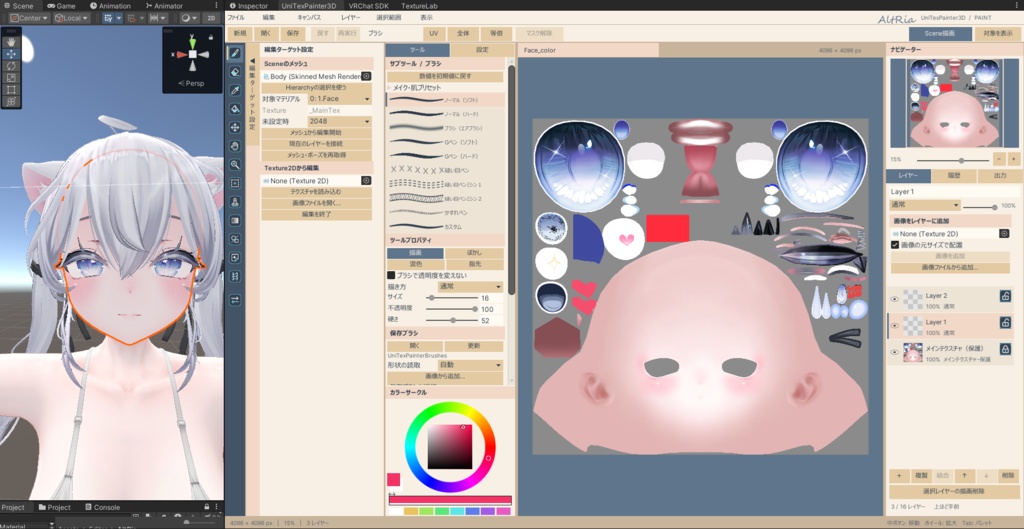Screen dimensions: 1024x529
Task: Select Unity Scene rect transform tool
Action: pos(11,89)
